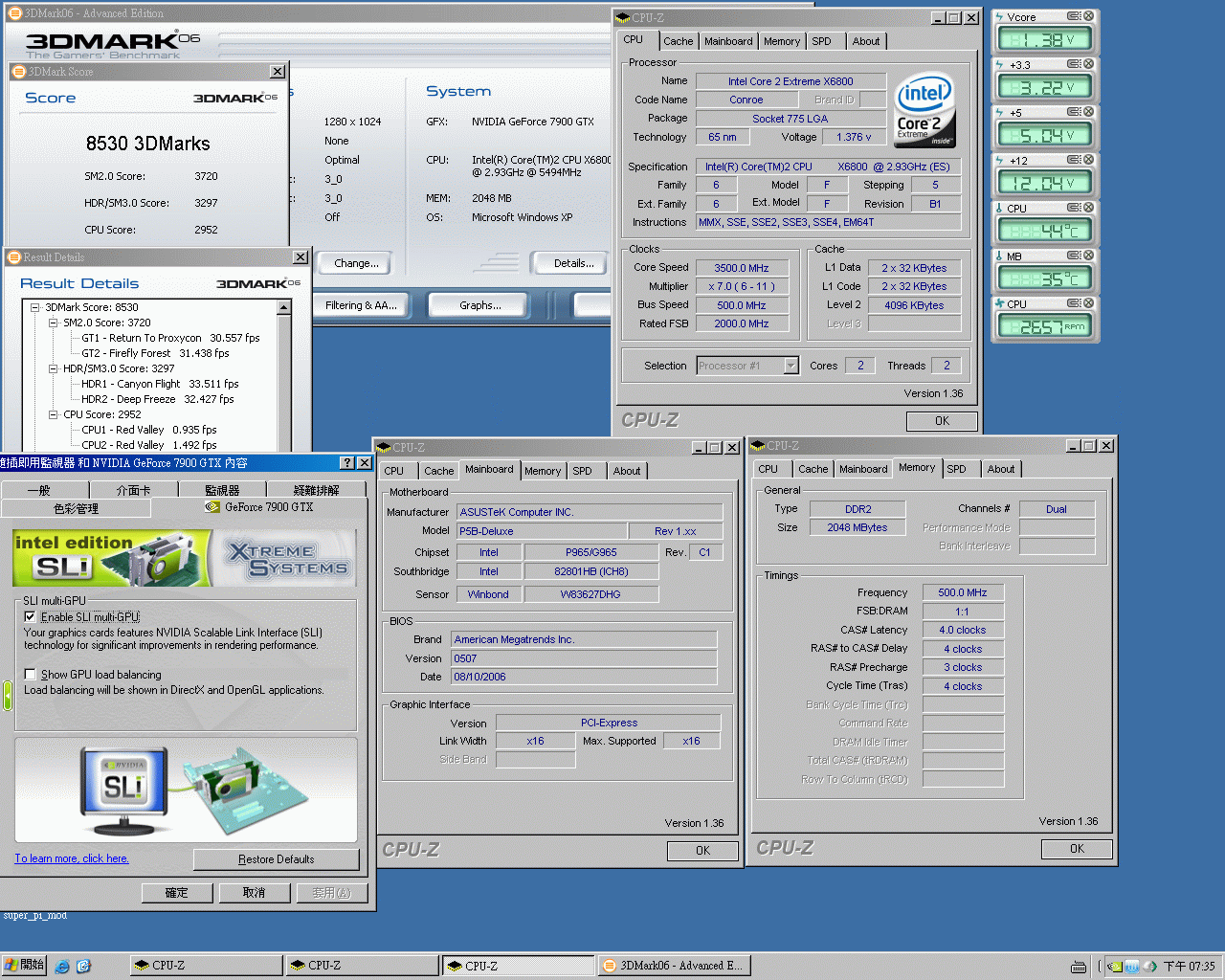
Task: Click Change... button in 3DMark06
Action: pos(356,263)
